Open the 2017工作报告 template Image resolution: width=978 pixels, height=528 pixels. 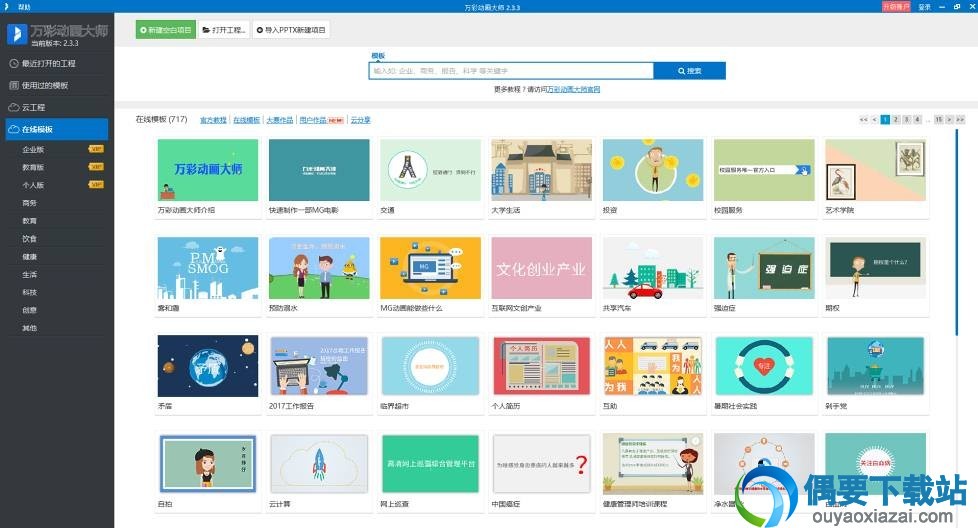tap(319, 366)
